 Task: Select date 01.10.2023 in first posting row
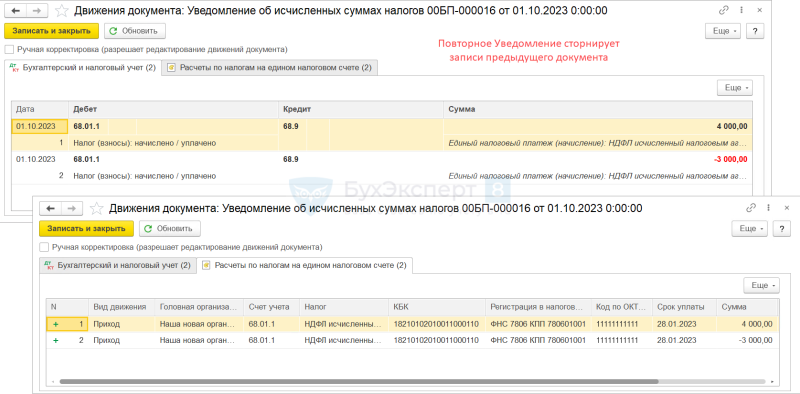tap(40, 126)
